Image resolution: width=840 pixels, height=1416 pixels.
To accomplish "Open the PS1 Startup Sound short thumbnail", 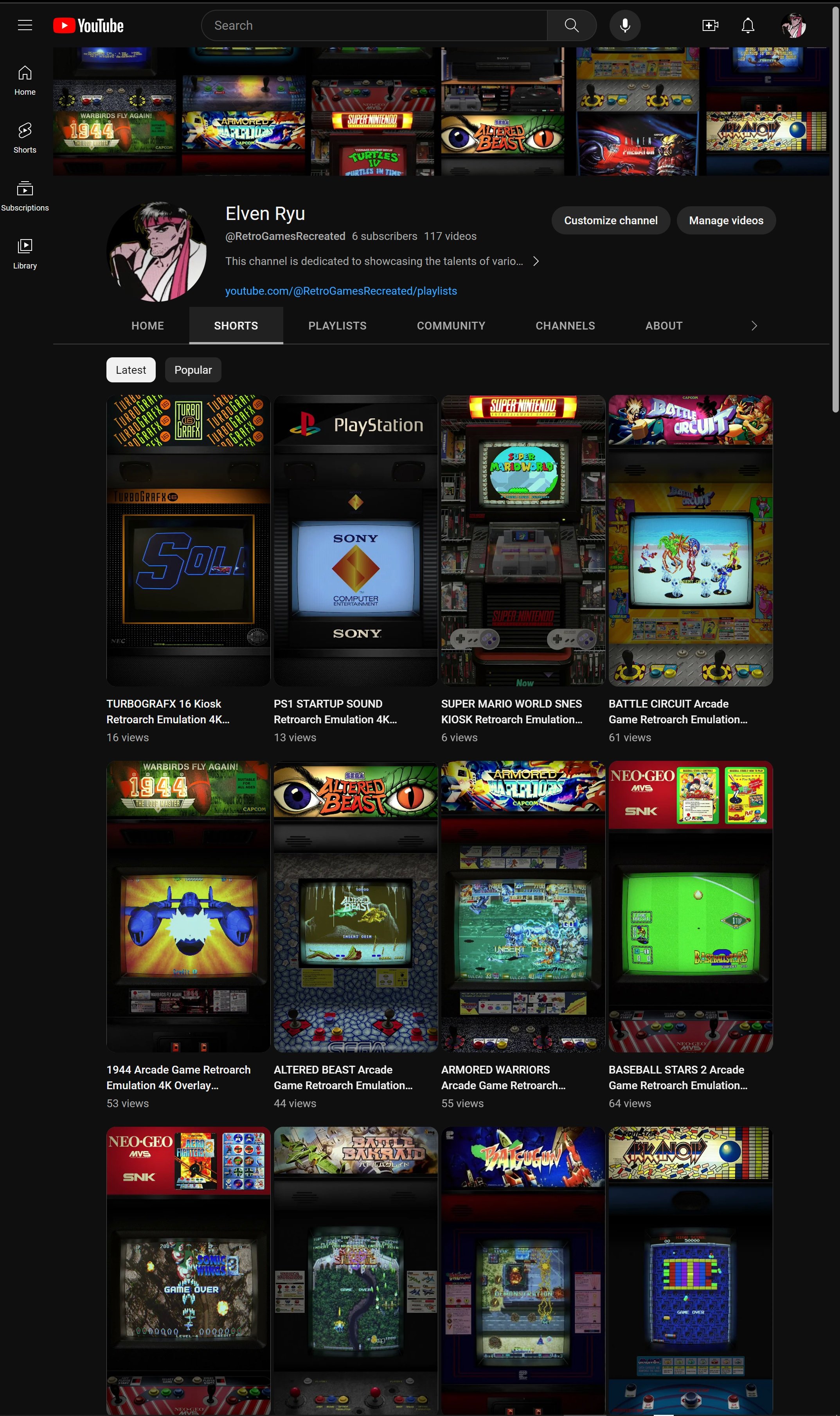I will [356, 541].
